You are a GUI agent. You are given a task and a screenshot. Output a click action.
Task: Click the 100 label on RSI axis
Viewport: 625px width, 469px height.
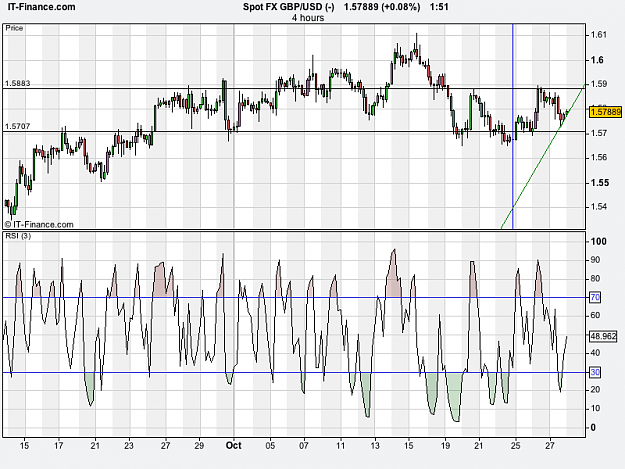[x=598, y=241]
